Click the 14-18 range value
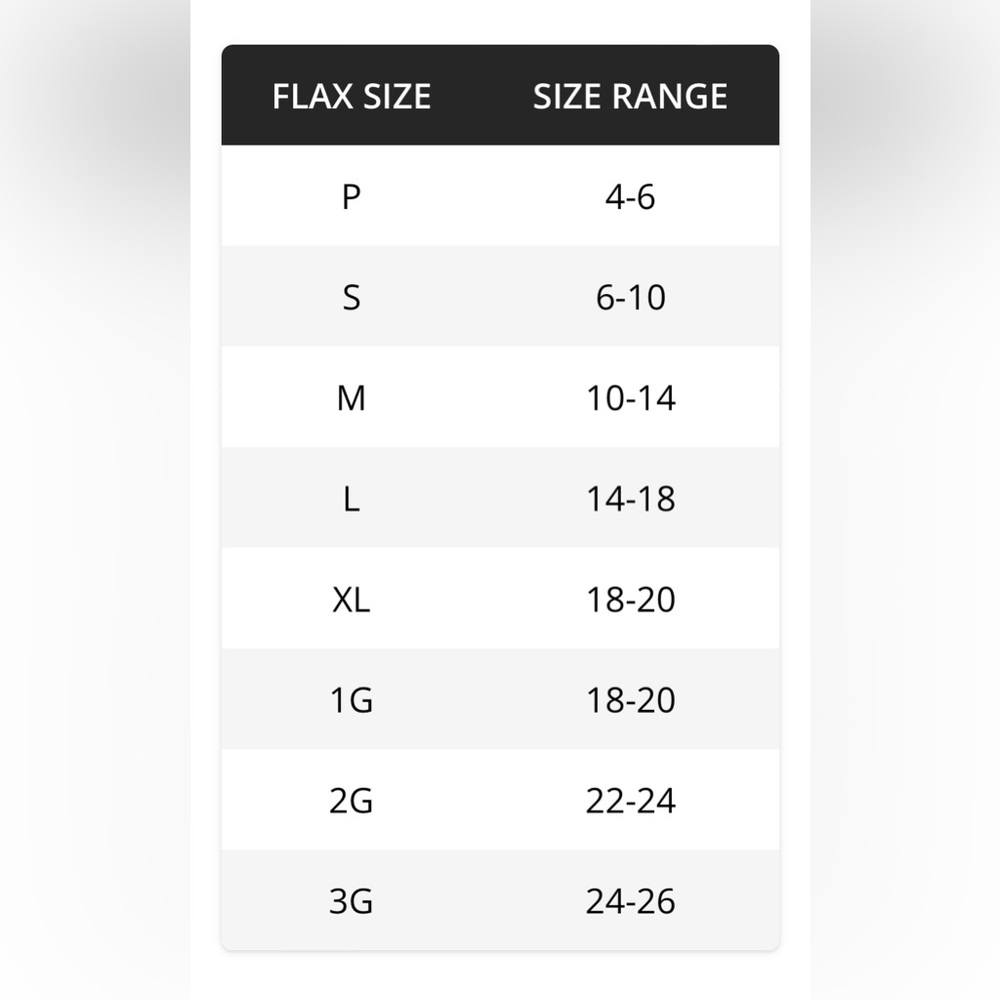1000x1000 pixels. click(x=630, y=499)
